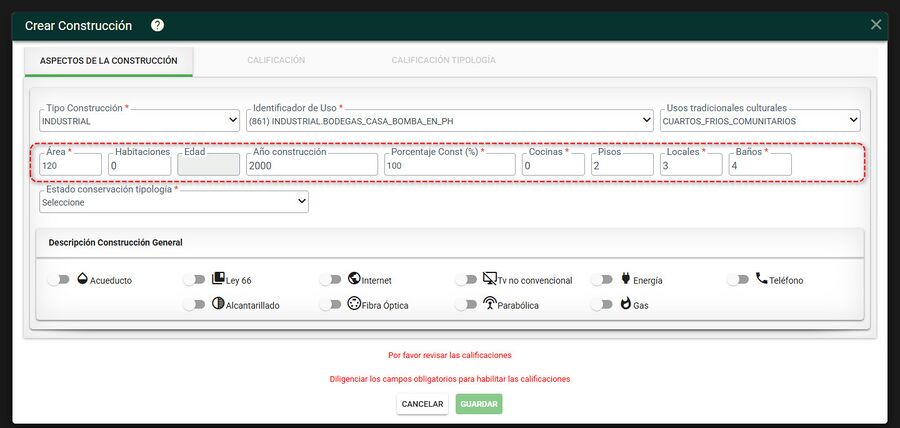Click the Acueducto water drop icon
The image size is (900, 428).
tap(82, 279)
